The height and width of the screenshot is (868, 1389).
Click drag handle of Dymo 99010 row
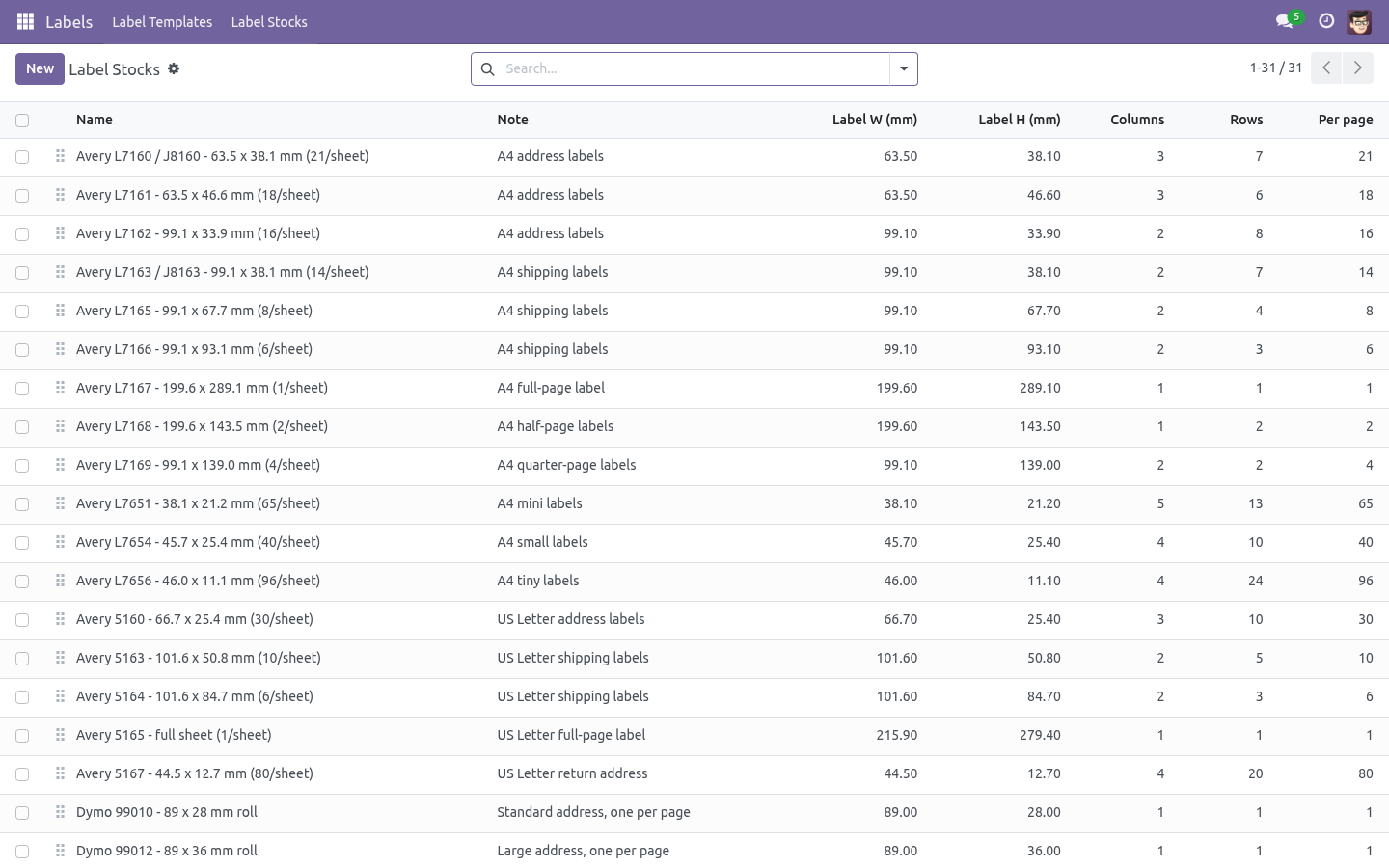[60, 812]
